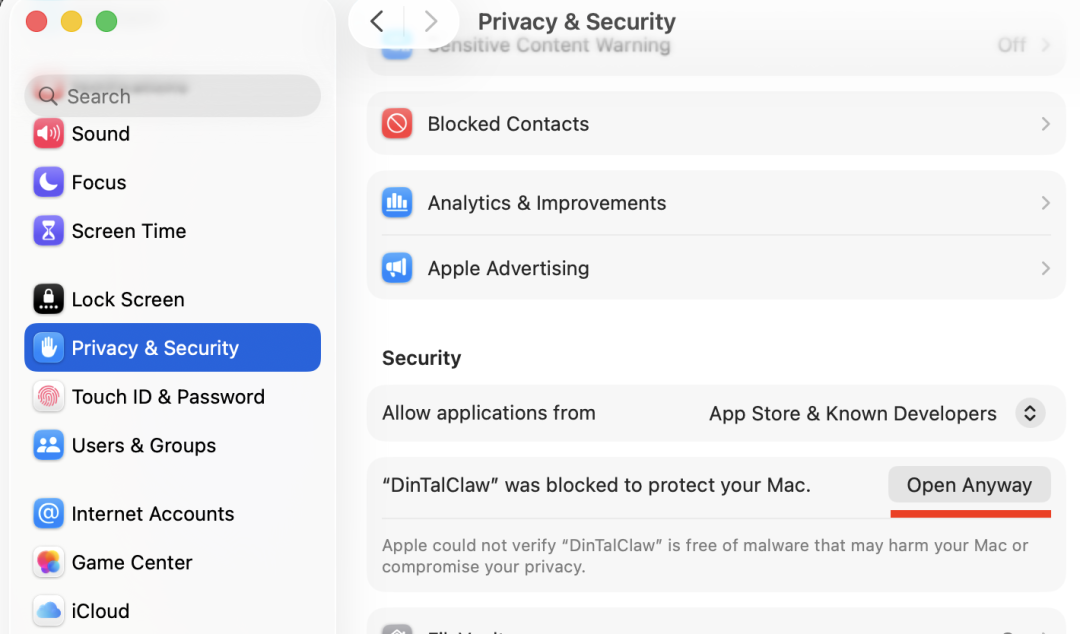This screenshot has width=1080, height=634.
Task: Click the Lock Screen icon
Action: click(x=48, y=299)
